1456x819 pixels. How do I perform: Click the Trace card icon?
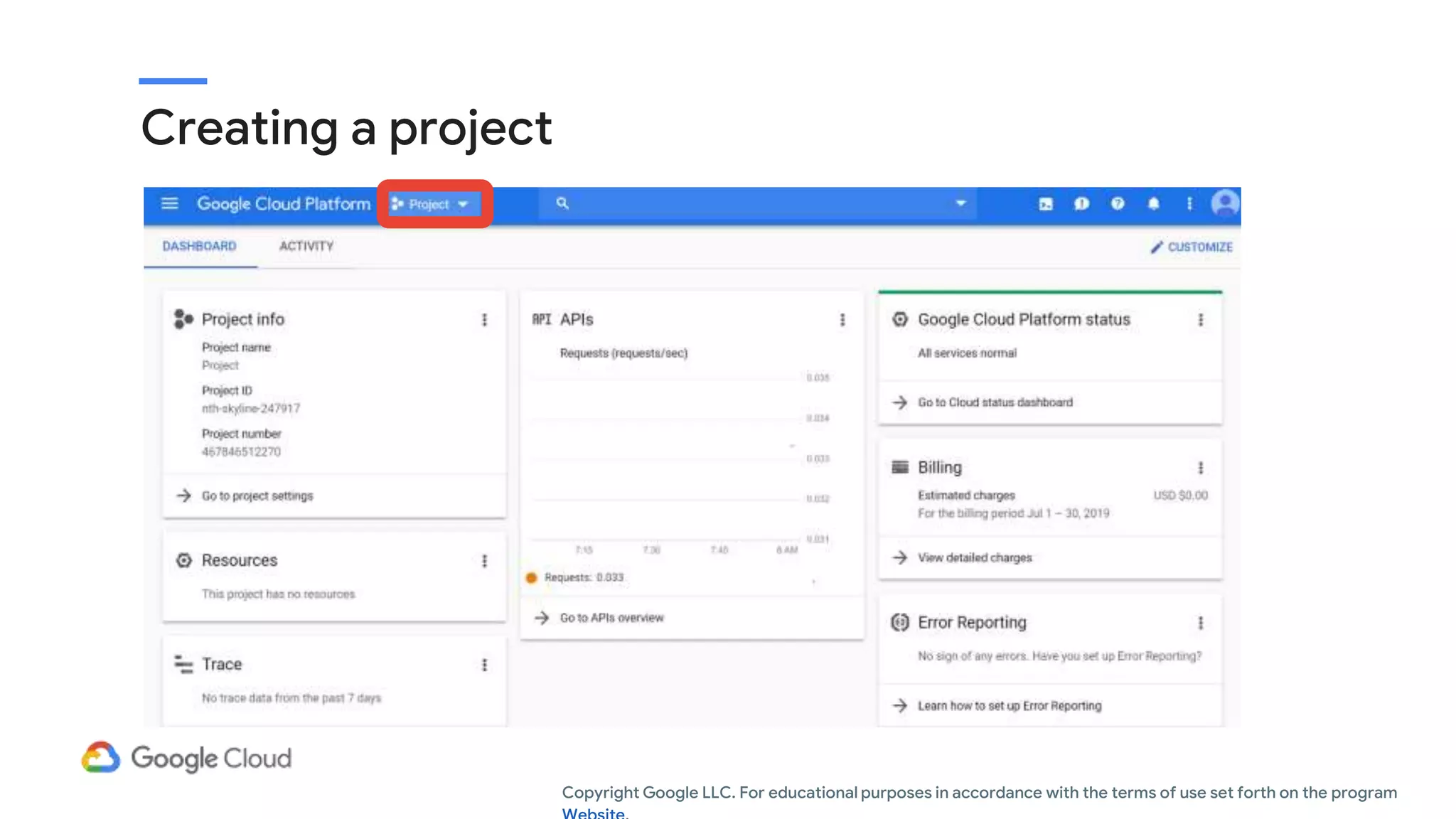click(183, 664)
